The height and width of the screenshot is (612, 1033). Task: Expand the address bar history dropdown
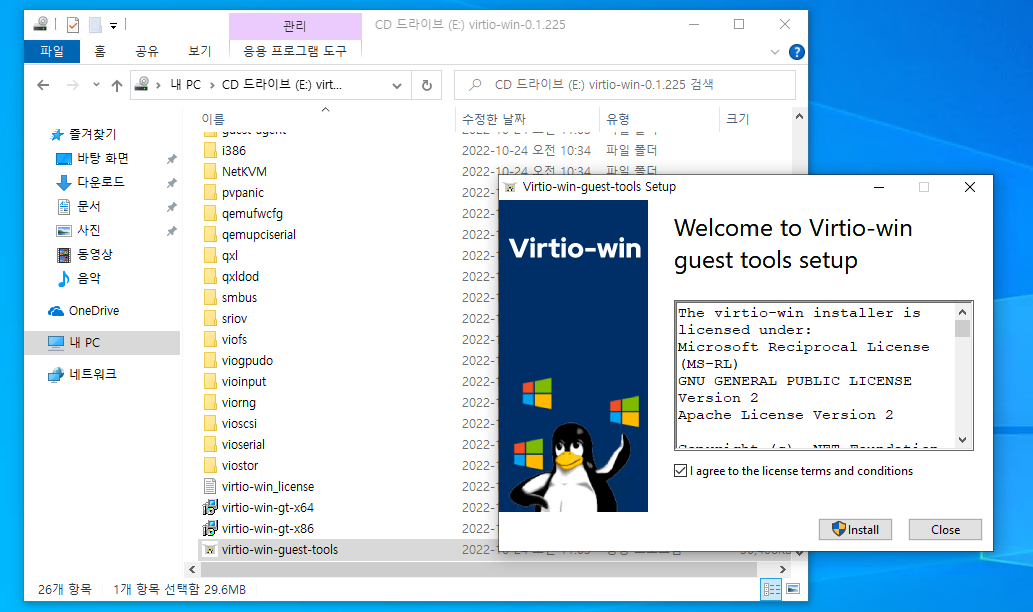(x=397, y=85)
